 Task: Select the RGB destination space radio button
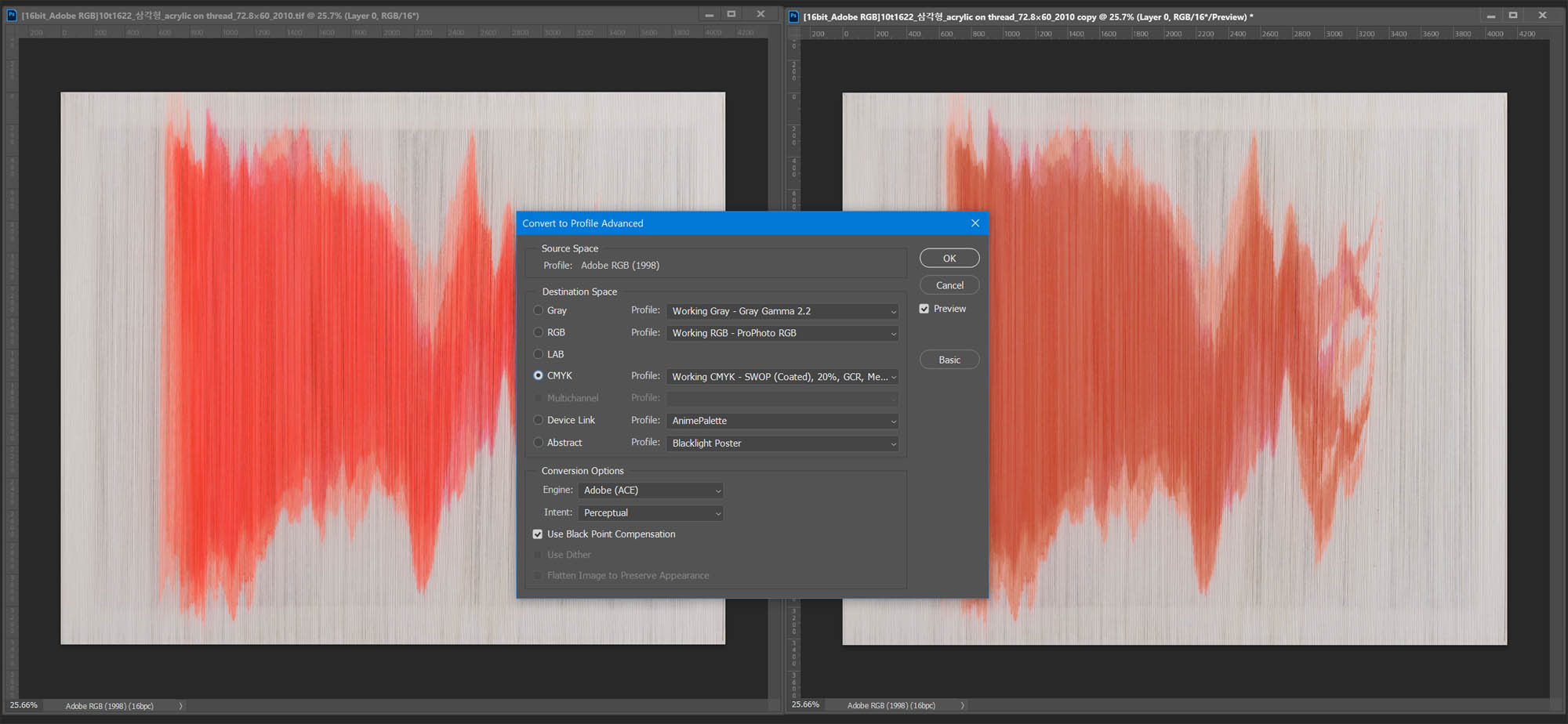point(539,332)
